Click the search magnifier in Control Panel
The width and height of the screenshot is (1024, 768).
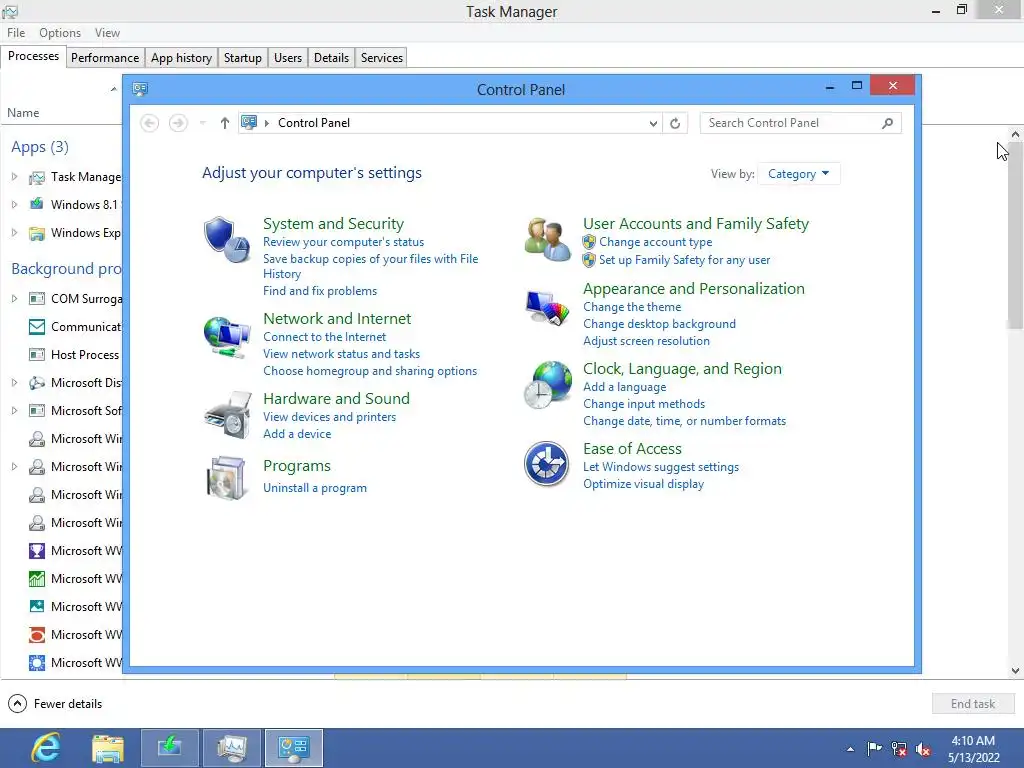pos(887,123)
